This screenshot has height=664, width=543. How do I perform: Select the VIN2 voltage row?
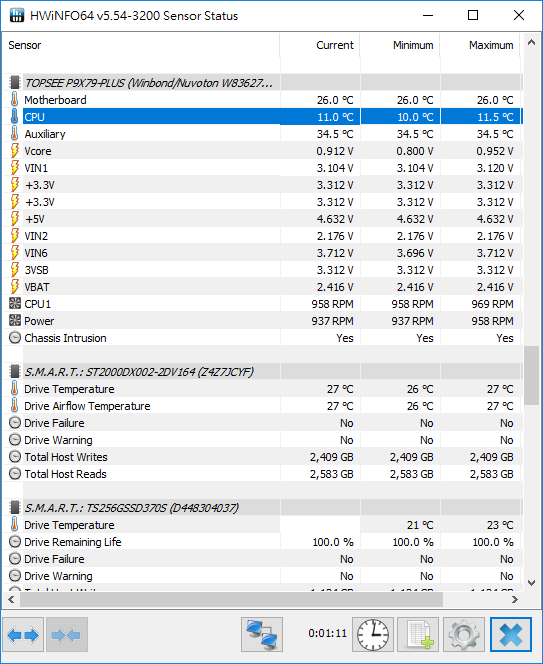coord(263,236)
